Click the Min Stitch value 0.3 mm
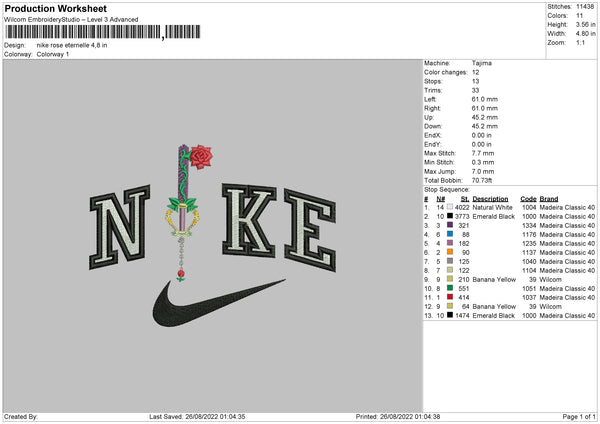600x424 pixels. [x=483, y=162]
